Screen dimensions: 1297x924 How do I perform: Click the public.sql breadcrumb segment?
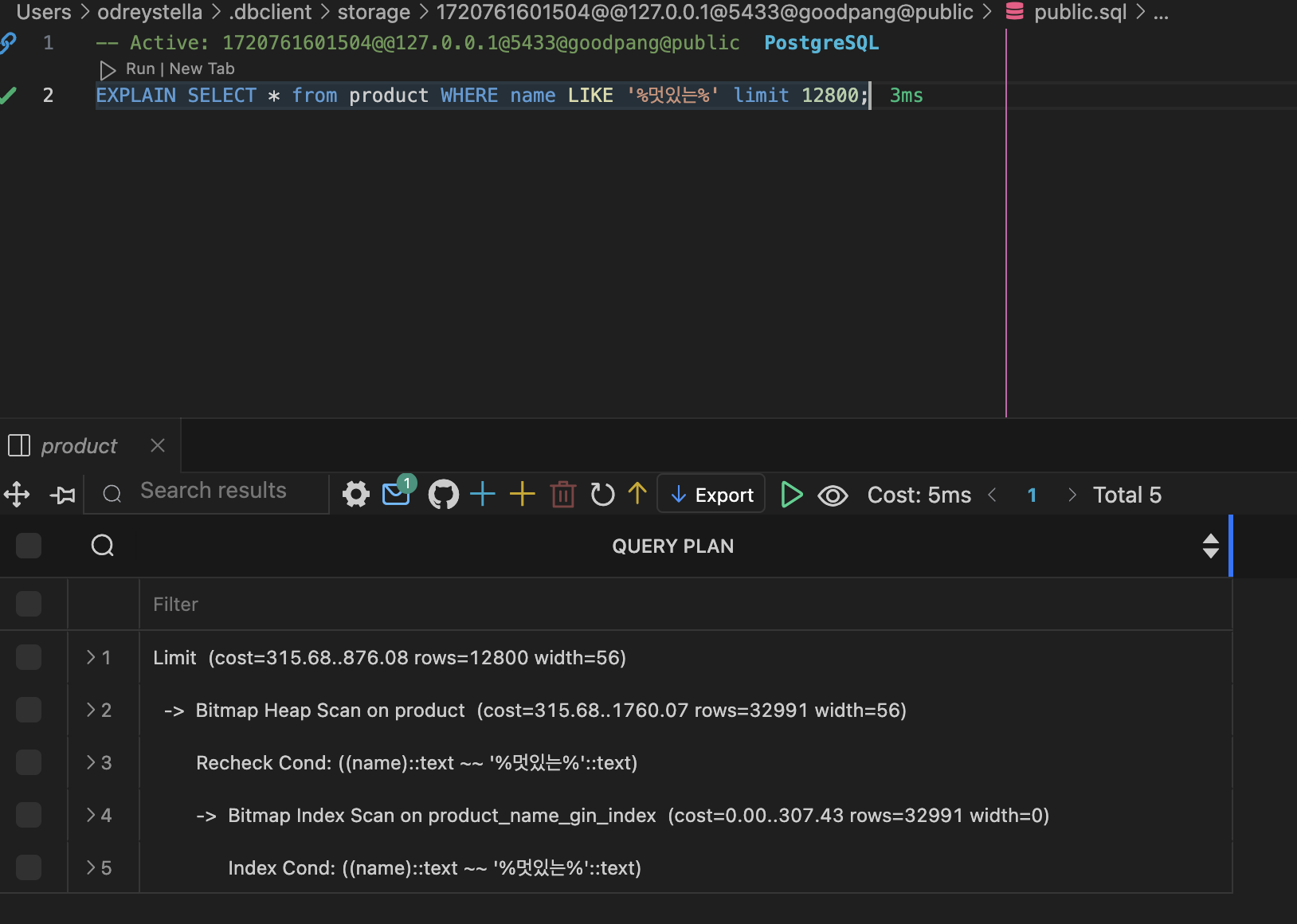coord(1080,12)
